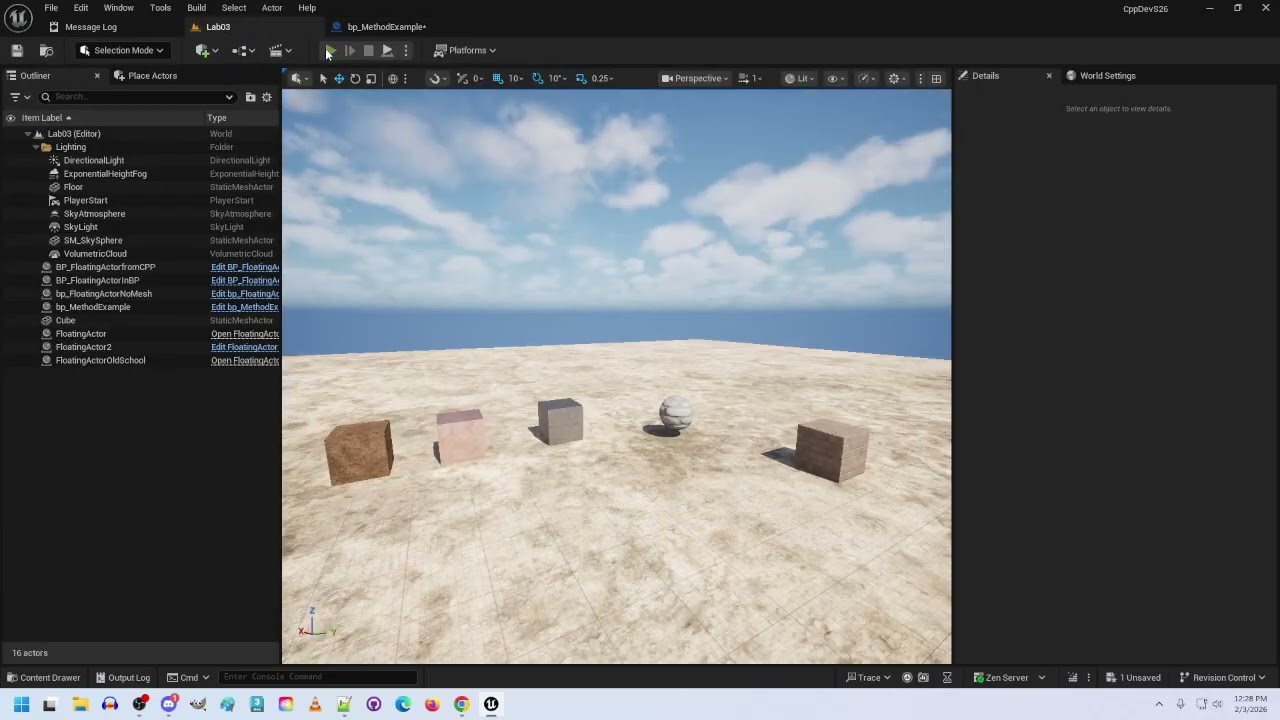Click the Outliner search field
The image size is (1280, 720).
coord(138,97)
